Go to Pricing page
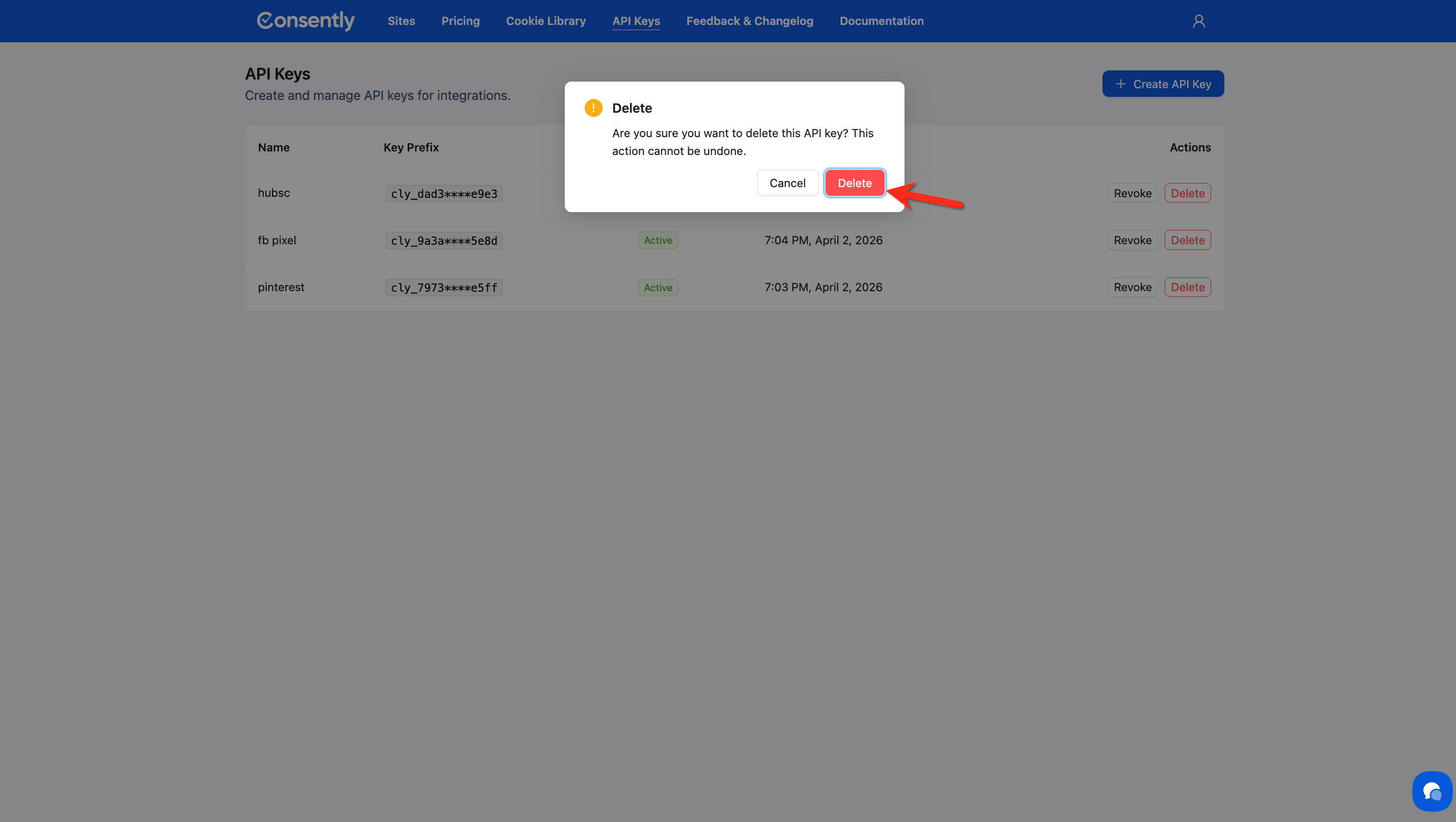The image size is (1456, 822). pos(460,21)
